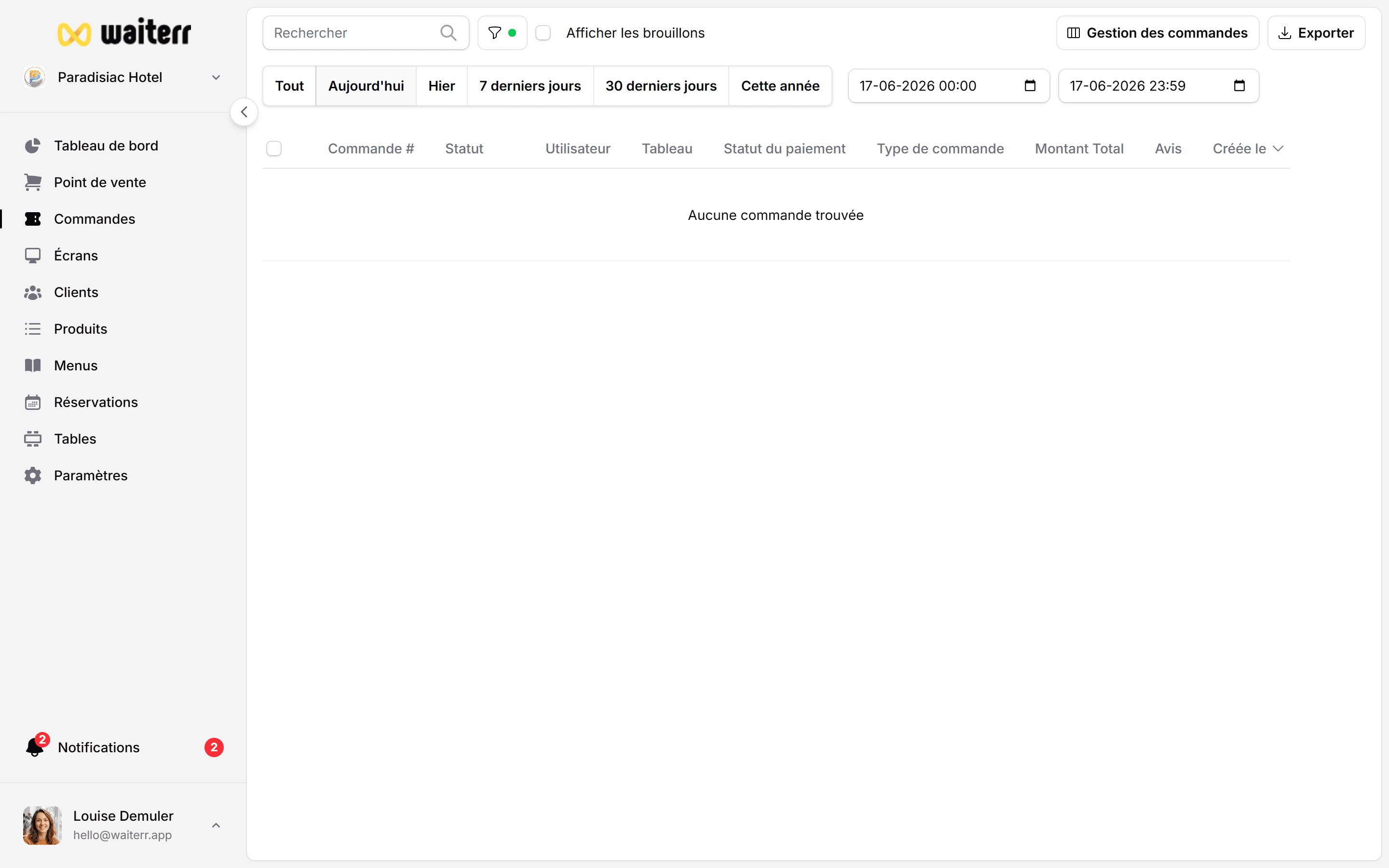Select the 7 derniers jours tab
This screenshot has height=868, width=1389.
(530, 85)
